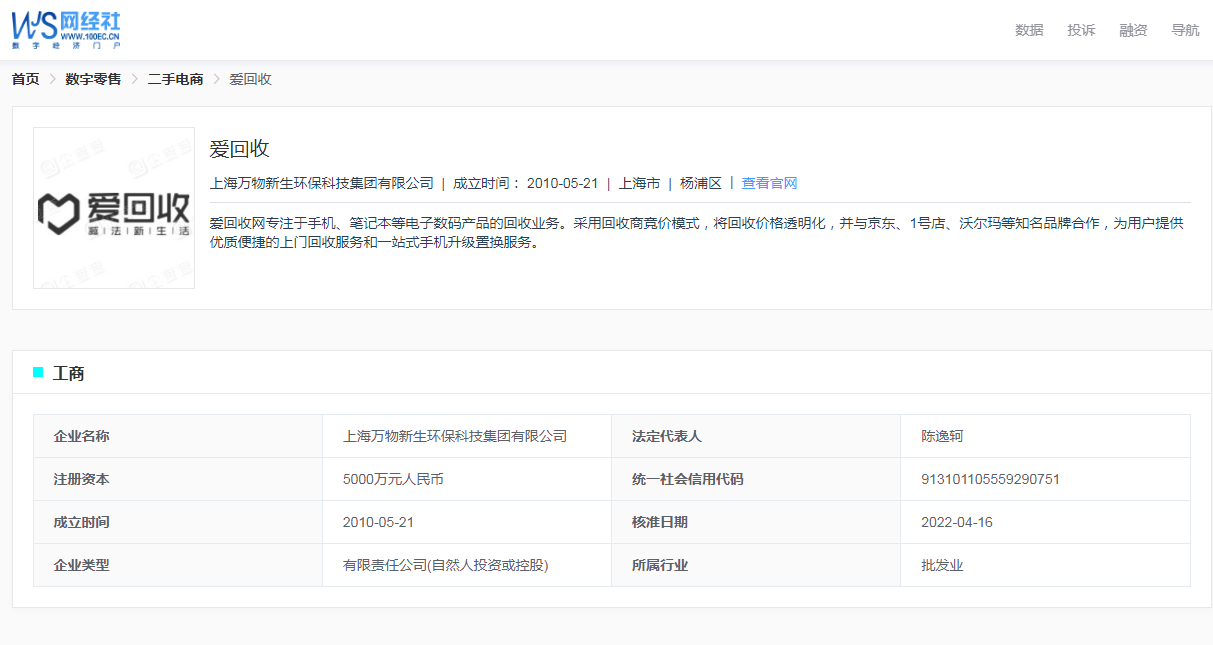Select the 工商 section heading
Image resolution: width=1213 pixels, height=645 pixels.
click(x=69, y=373)
